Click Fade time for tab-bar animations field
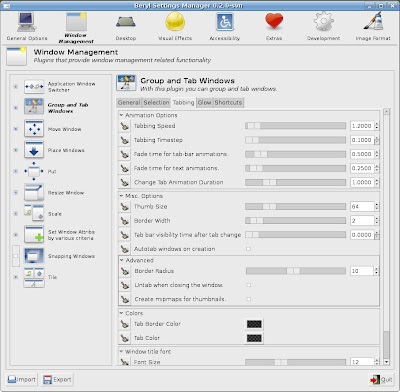Viewport: 400px width, 392px height. 362,154
